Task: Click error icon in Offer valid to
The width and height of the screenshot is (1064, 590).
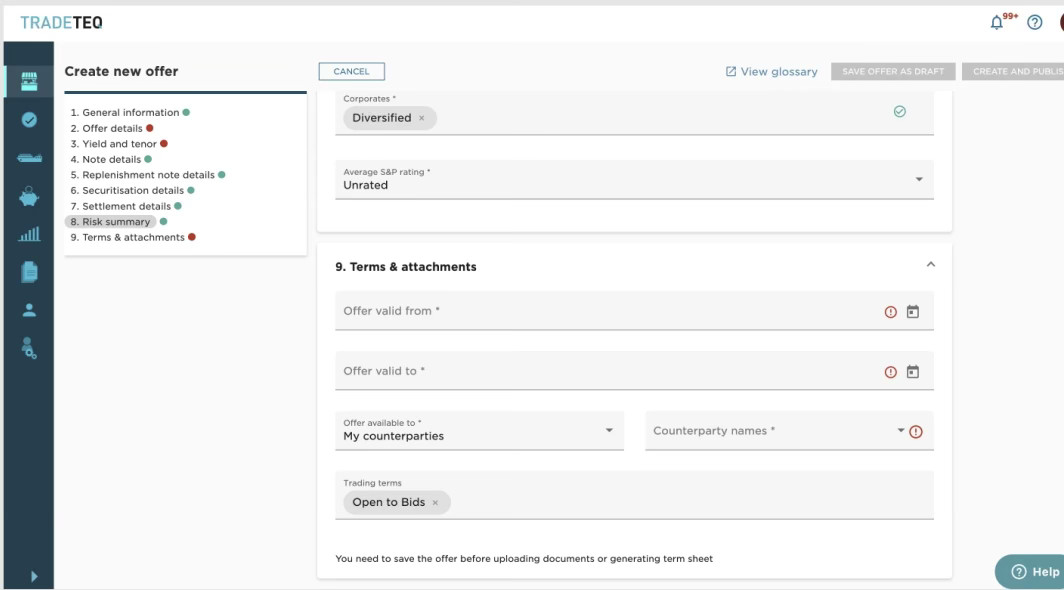Action: coord(890,372)
